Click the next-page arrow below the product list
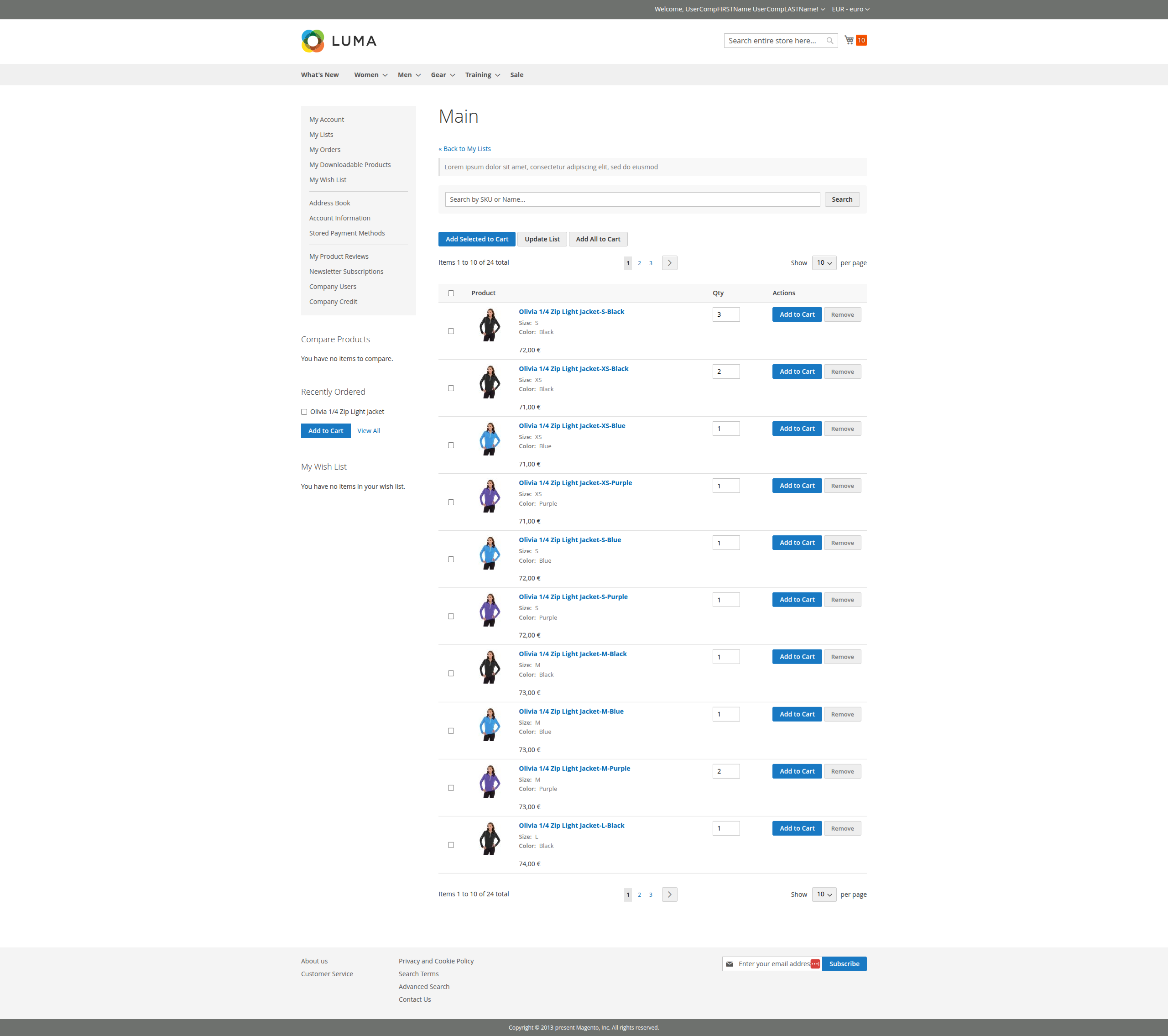This screenshot has height=1036, width=1168. [x=669, y=894]
